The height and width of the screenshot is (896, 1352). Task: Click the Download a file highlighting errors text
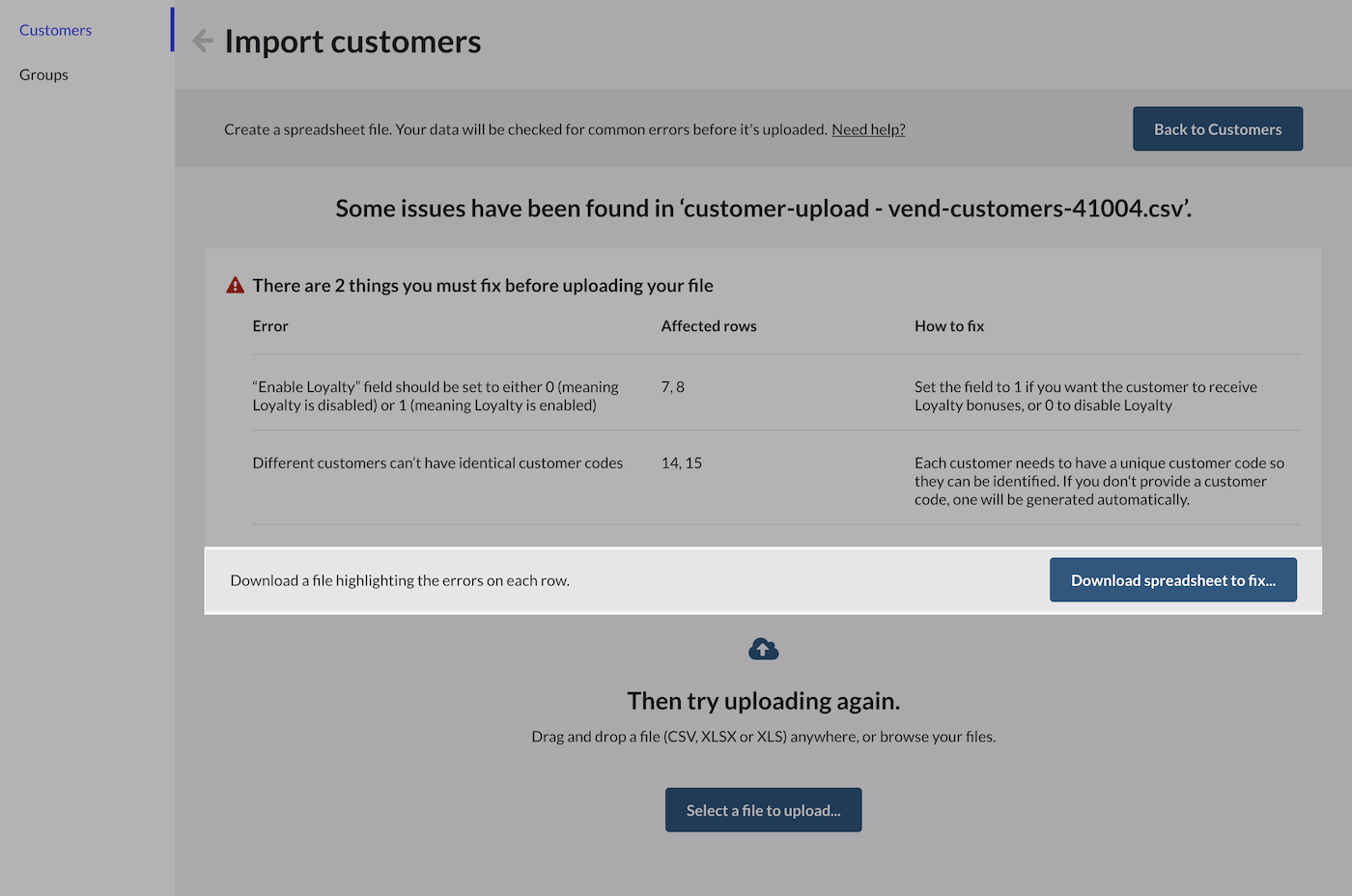tap(400, 580)
